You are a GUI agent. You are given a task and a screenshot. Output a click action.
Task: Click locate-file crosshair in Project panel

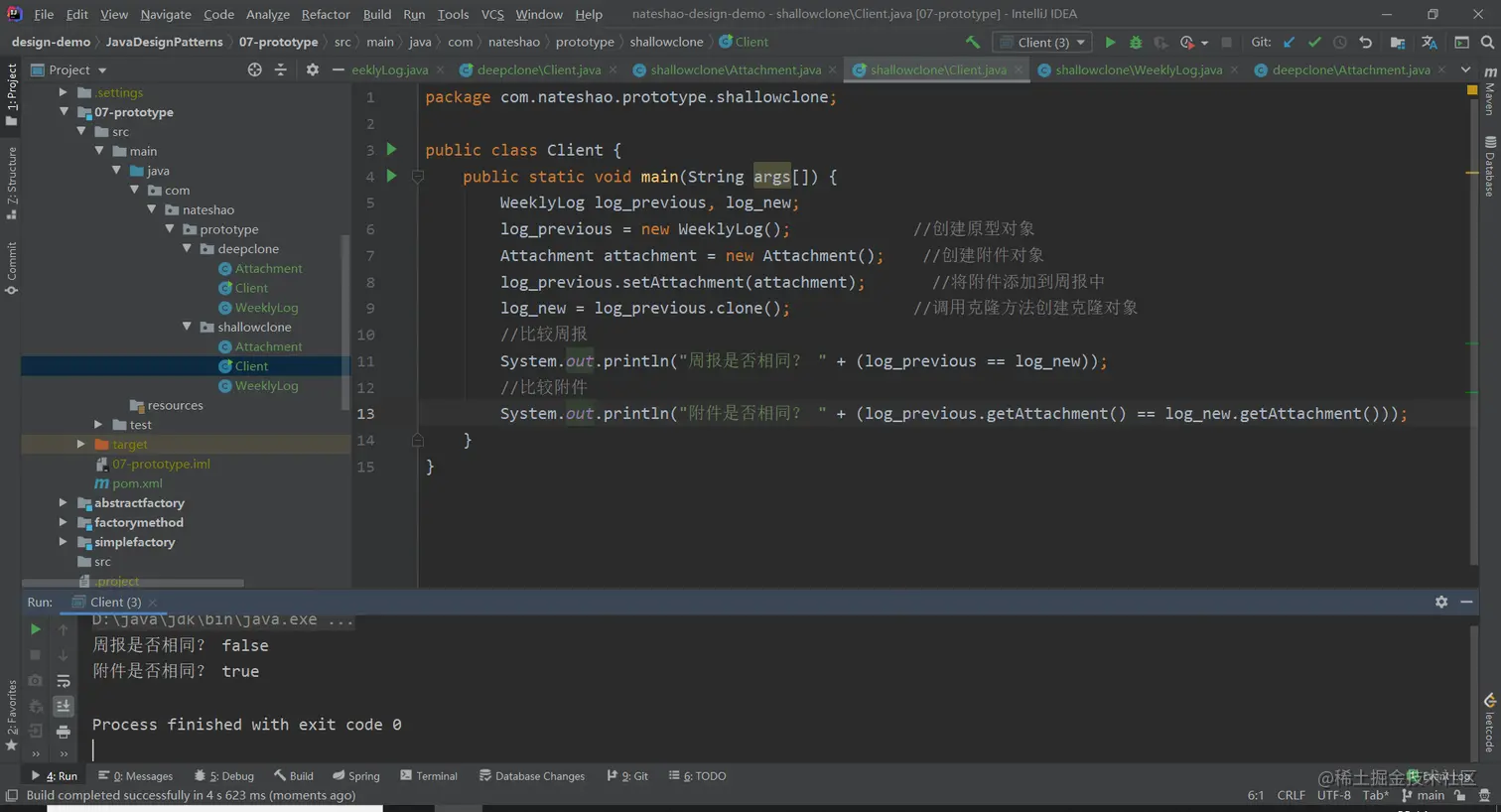pos(254,69)
